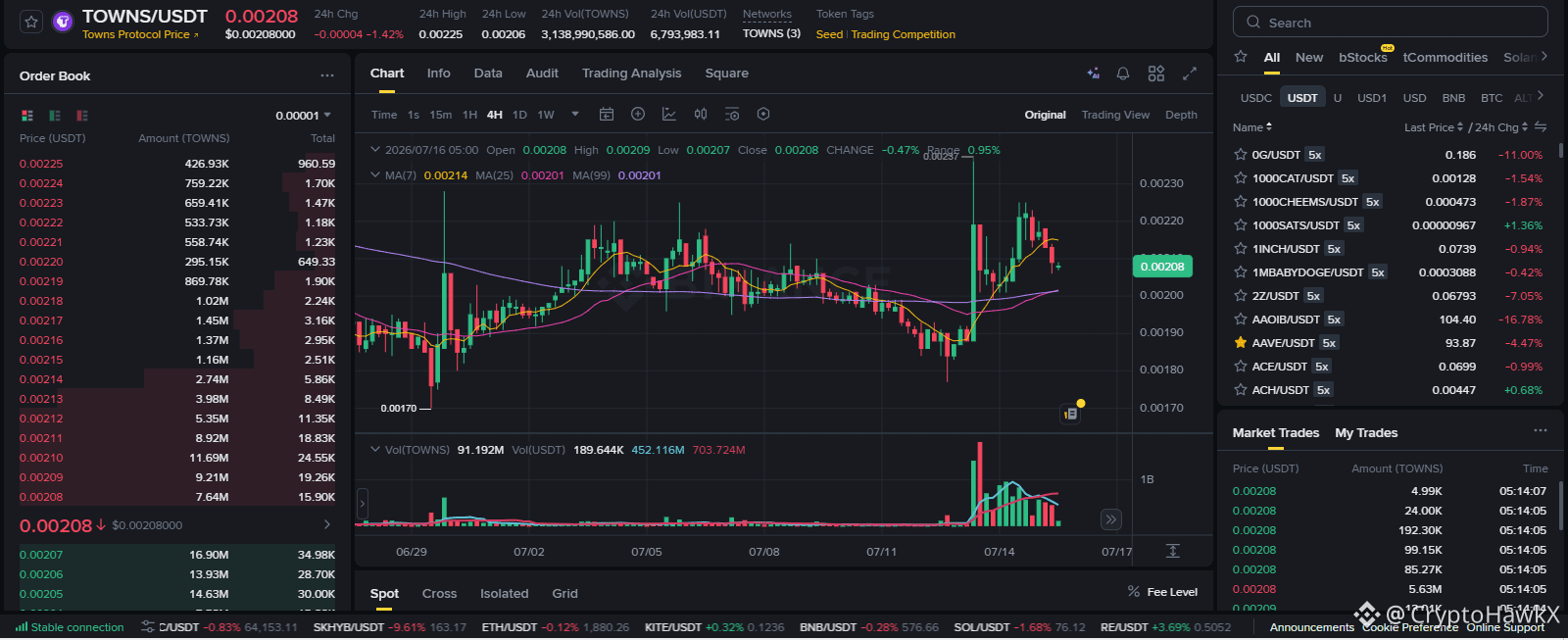Click current price tag 0.00208 on chart axis
The image size is (1568, 640).
click(x=1162, y=267)
